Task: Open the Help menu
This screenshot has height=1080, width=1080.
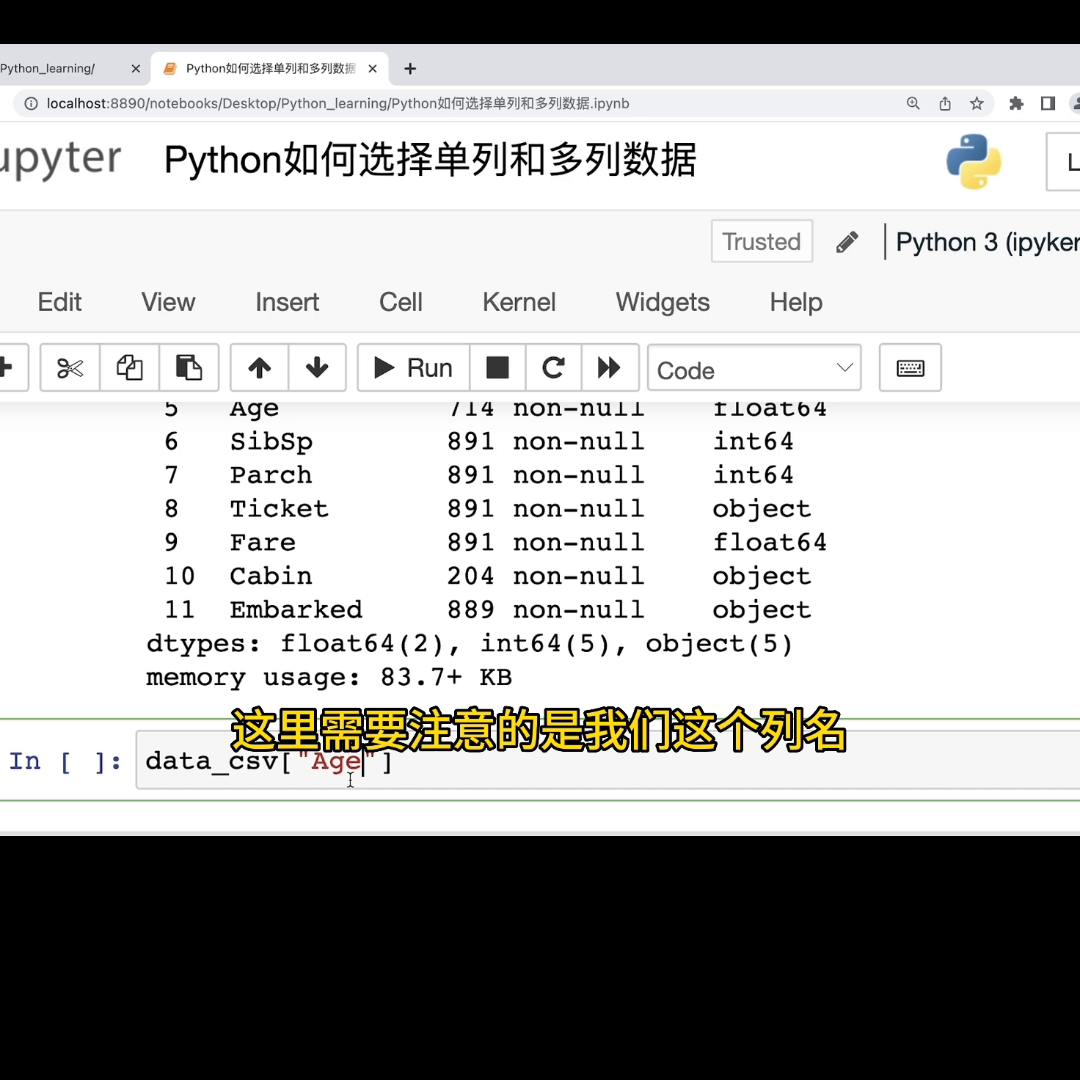Action: (x=796, y=302)
